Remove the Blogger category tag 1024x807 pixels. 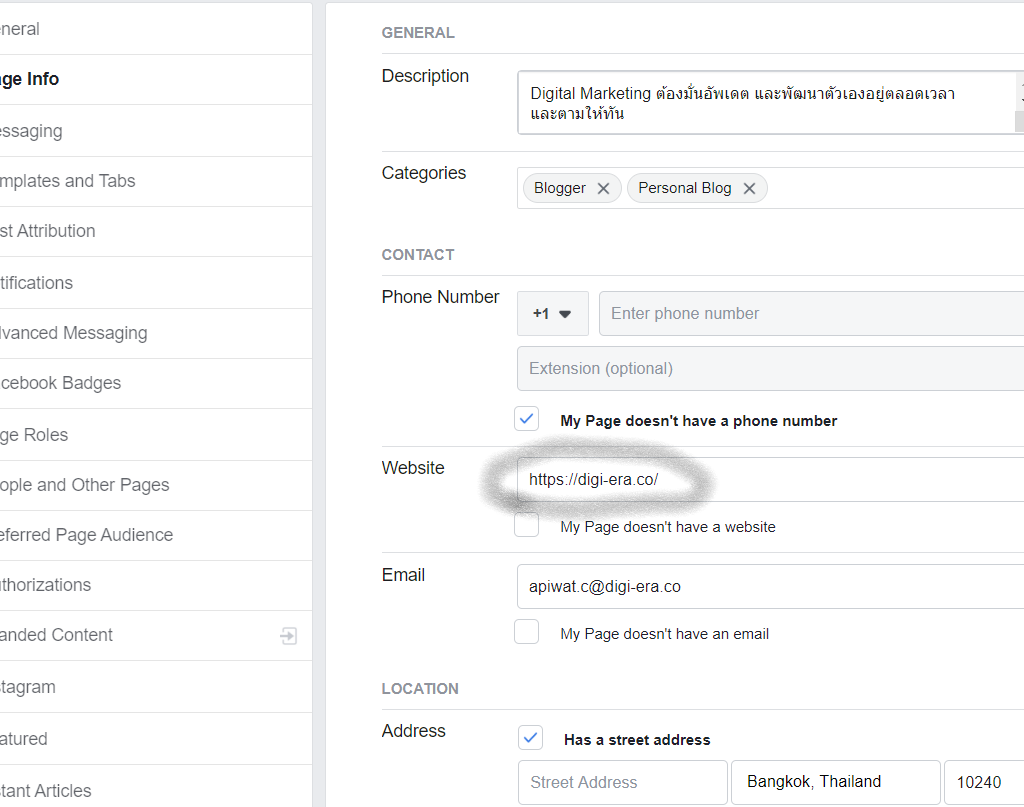[603, 188]
